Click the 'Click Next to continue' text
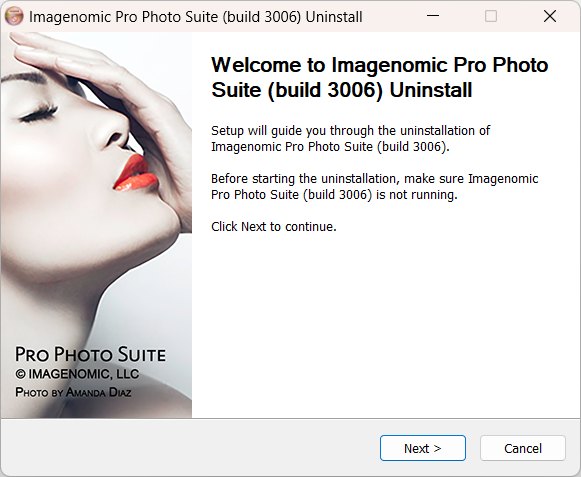The height and width of the screenshot is (477, 581). pyautogui.click(x=274, y=226)
